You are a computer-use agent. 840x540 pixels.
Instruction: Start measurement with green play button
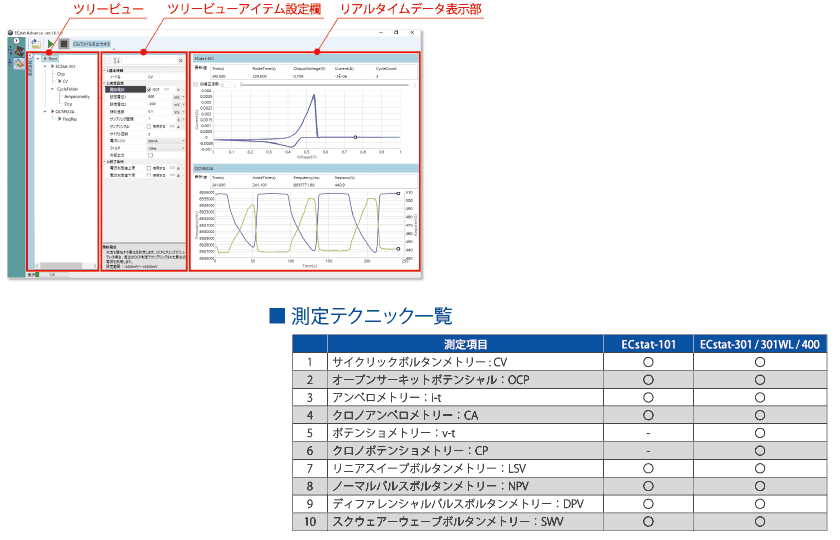click(50, 44)
